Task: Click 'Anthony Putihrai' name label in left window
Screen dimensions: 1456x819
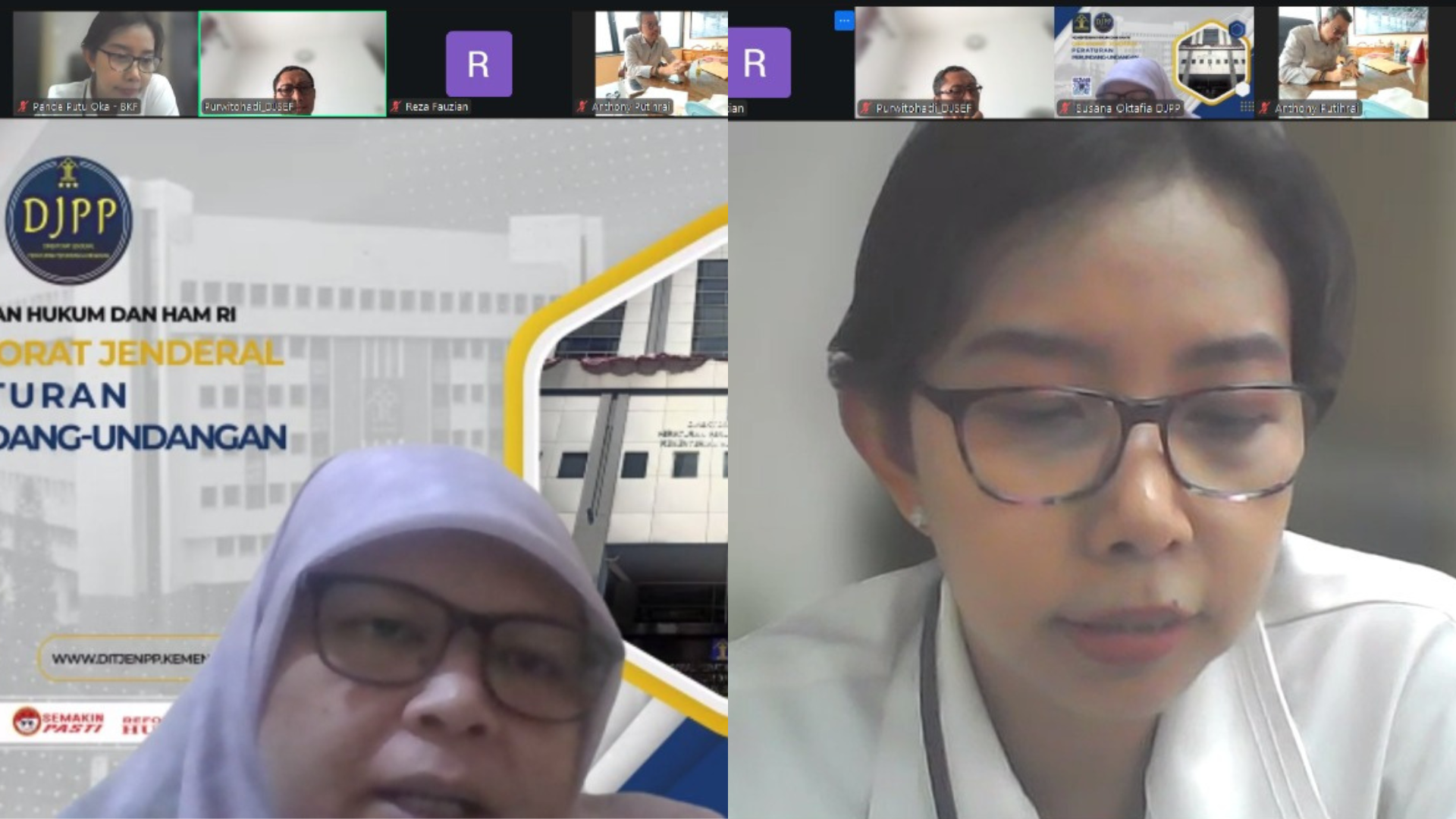Action: click(x=631, y=107)
